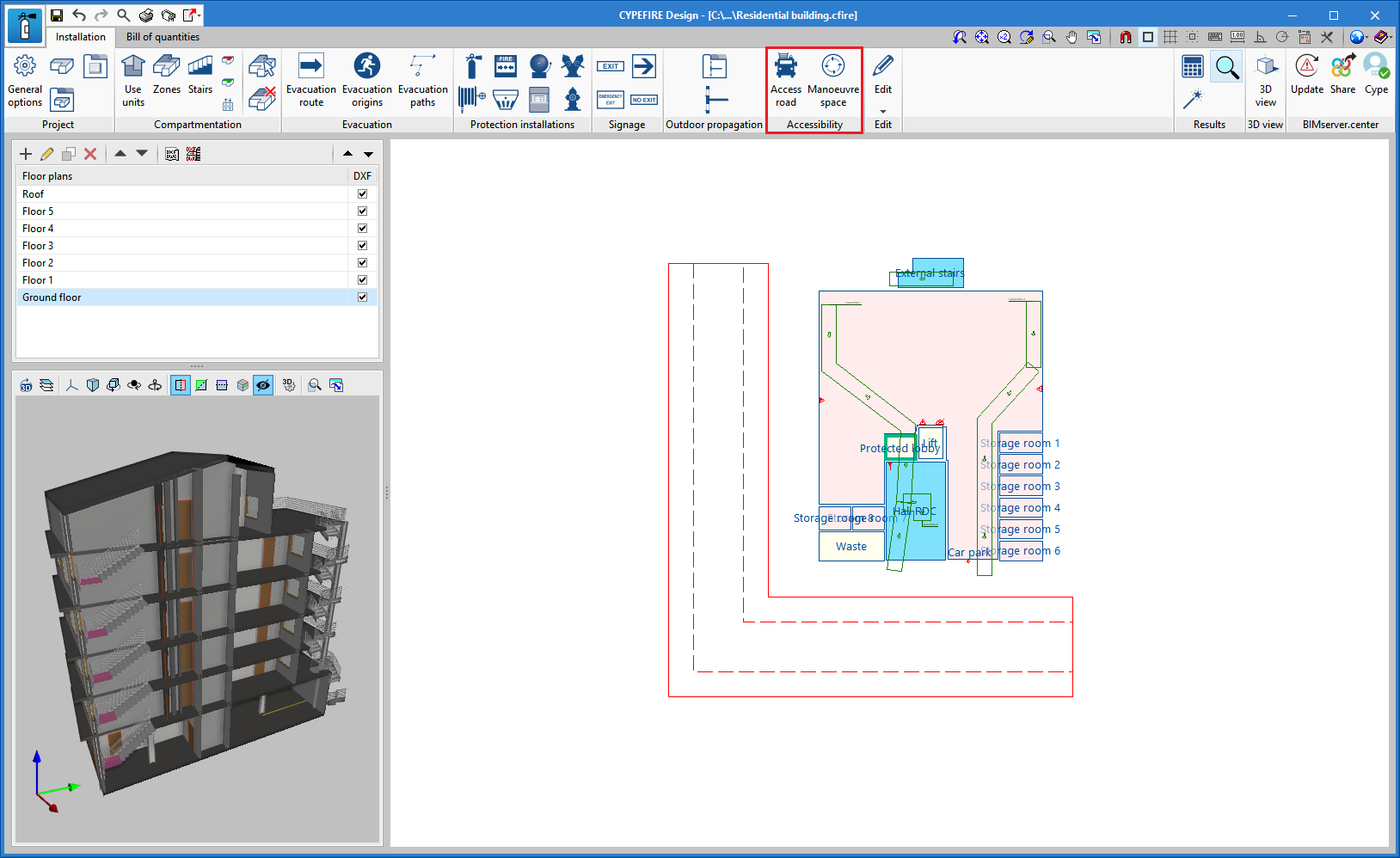
Task: Click the fire alarm bell icon
Action: click(539, 66)
